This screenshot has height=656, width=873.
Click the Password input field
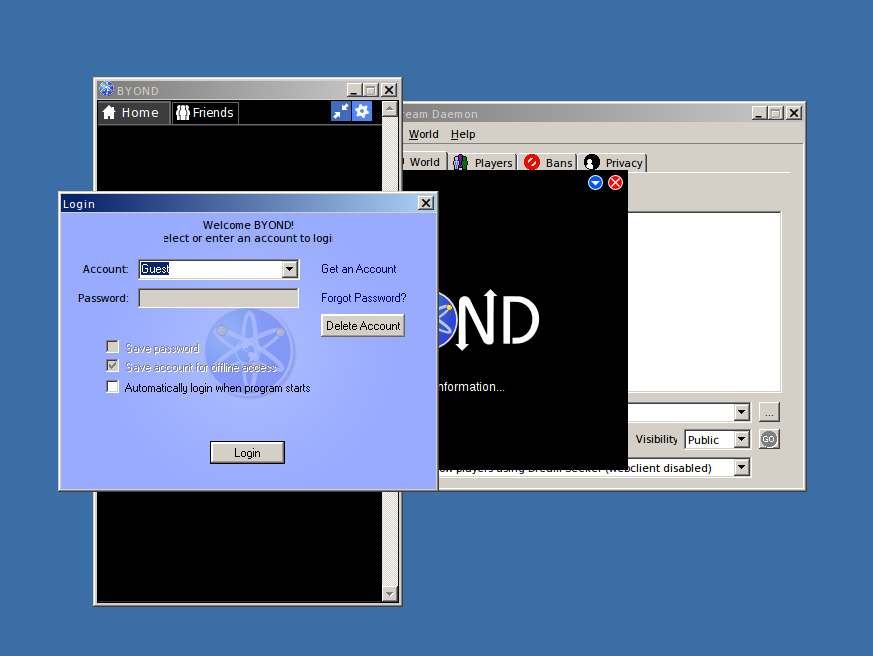[218, 298]
